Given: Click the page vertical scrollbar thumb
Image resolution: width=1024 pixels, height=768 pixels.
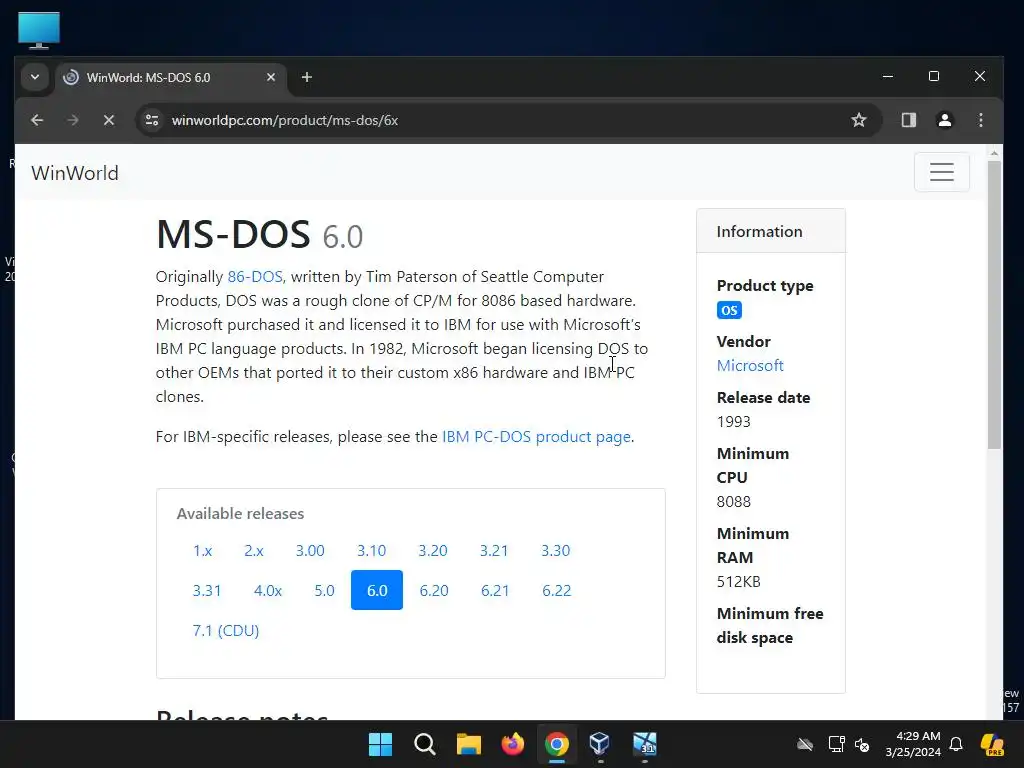Looking at the screenshot, I should click(994, 304).
